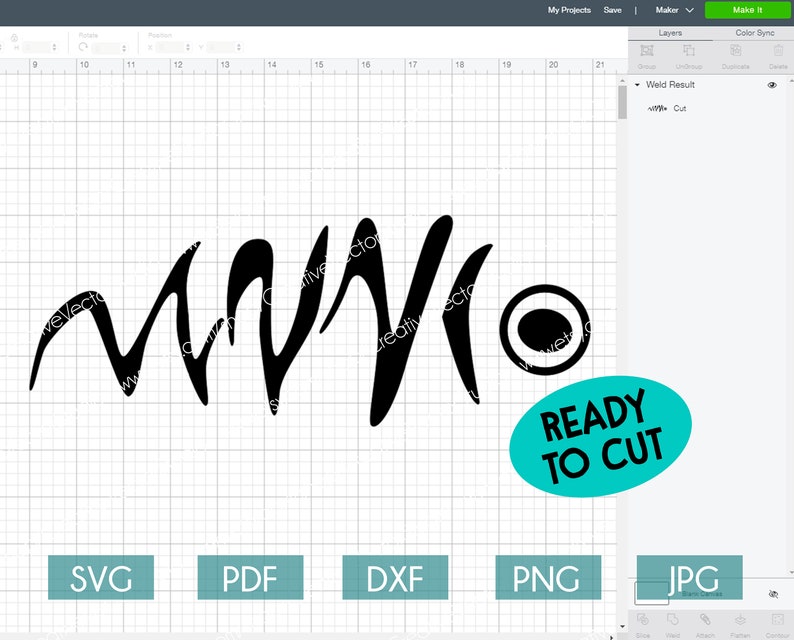Image resolution: width=794 pixels, height=640 pixels.
Task: Click the Position Y input field
Action: click(221, 48)
